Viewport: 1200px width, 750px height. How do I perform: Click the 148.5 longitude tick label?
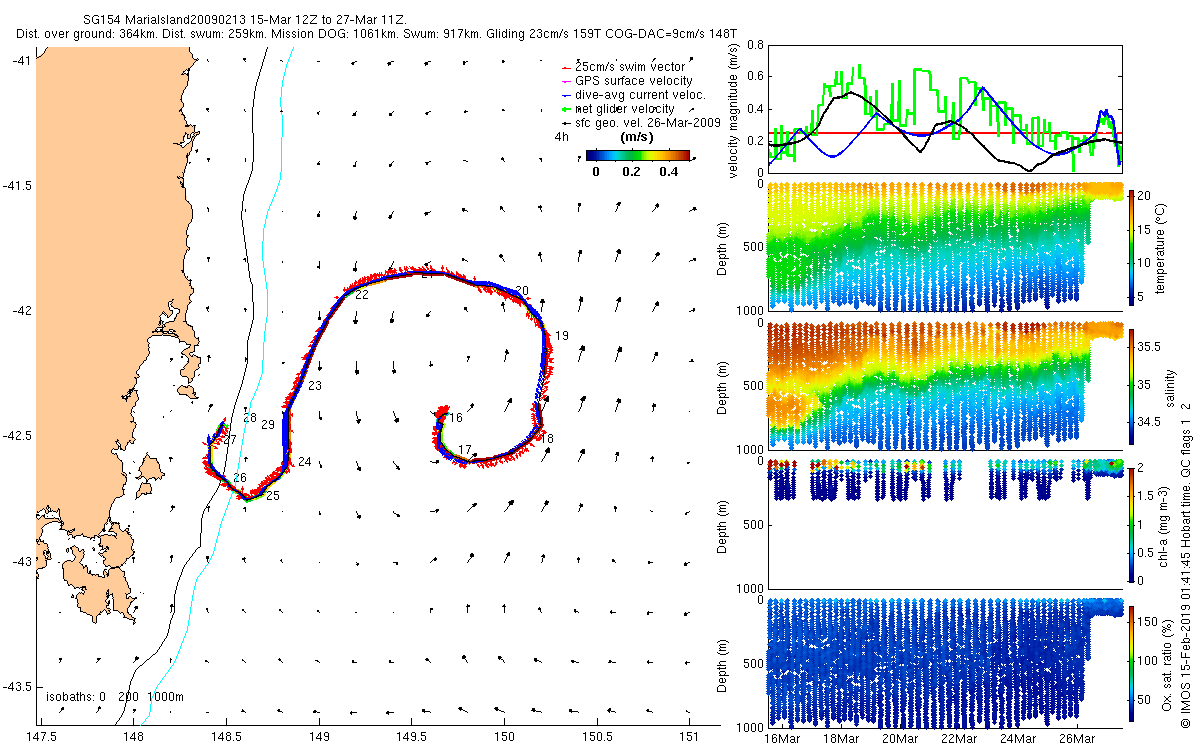coord(225,736)
